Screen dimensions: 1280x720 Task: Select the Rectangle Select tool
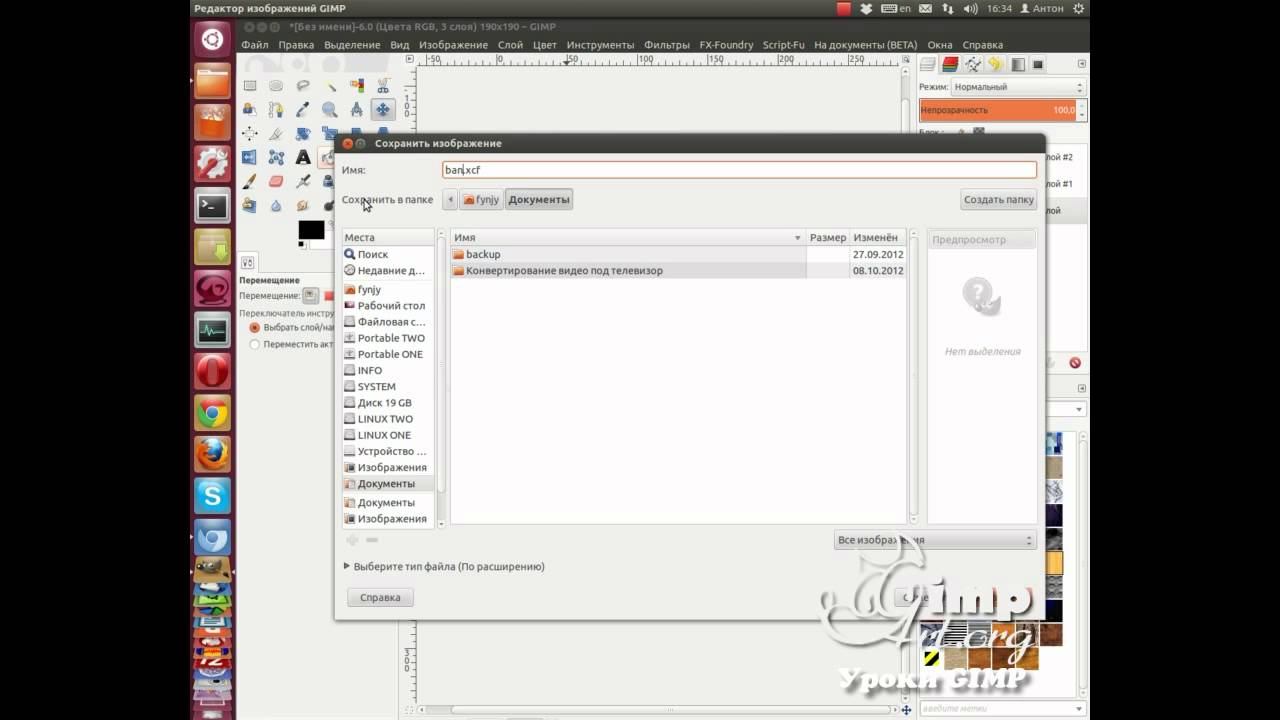point(249,86)
